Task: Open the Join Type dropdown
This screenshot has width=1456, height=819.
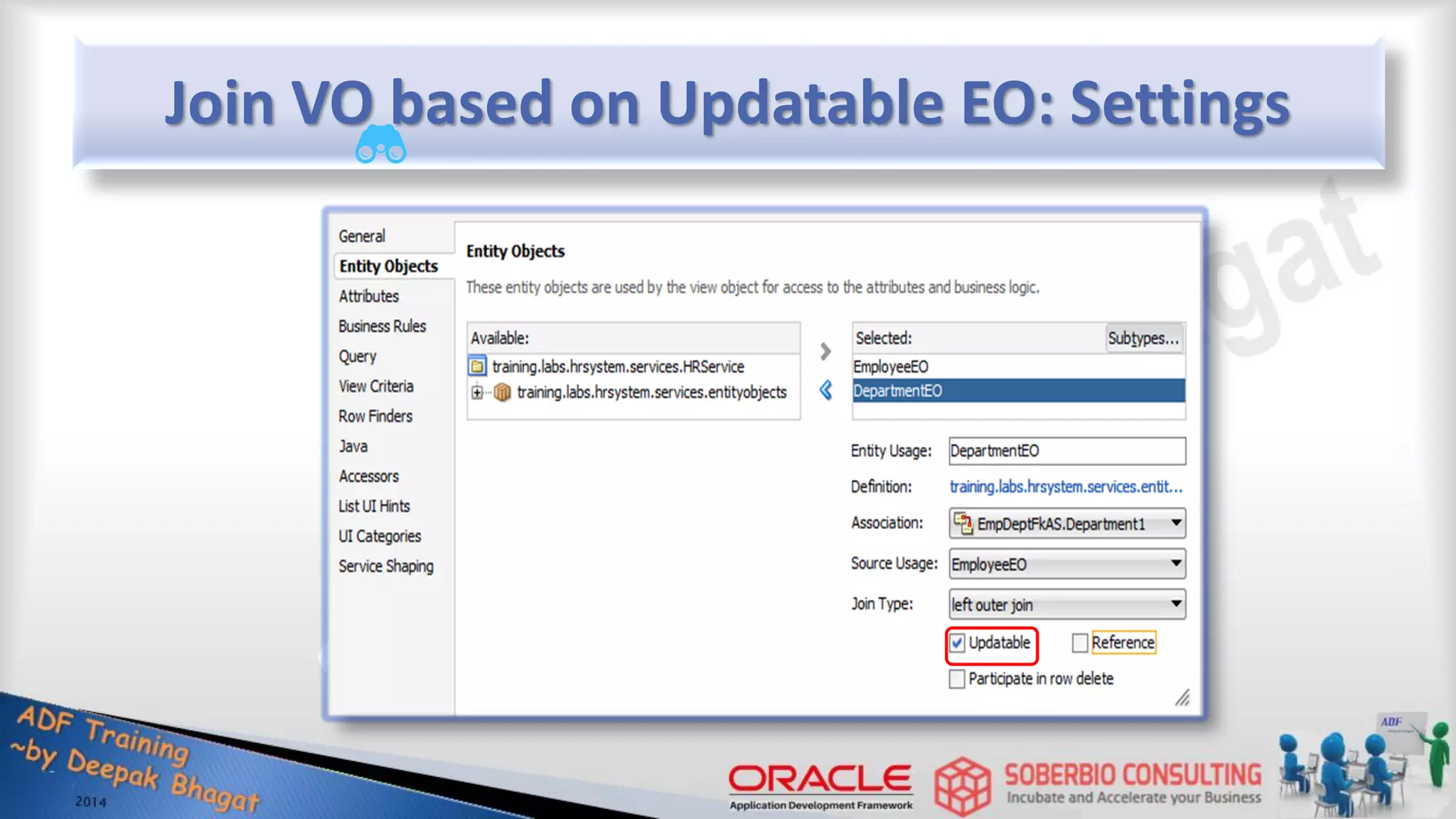Action: (x=1176, y=604)
